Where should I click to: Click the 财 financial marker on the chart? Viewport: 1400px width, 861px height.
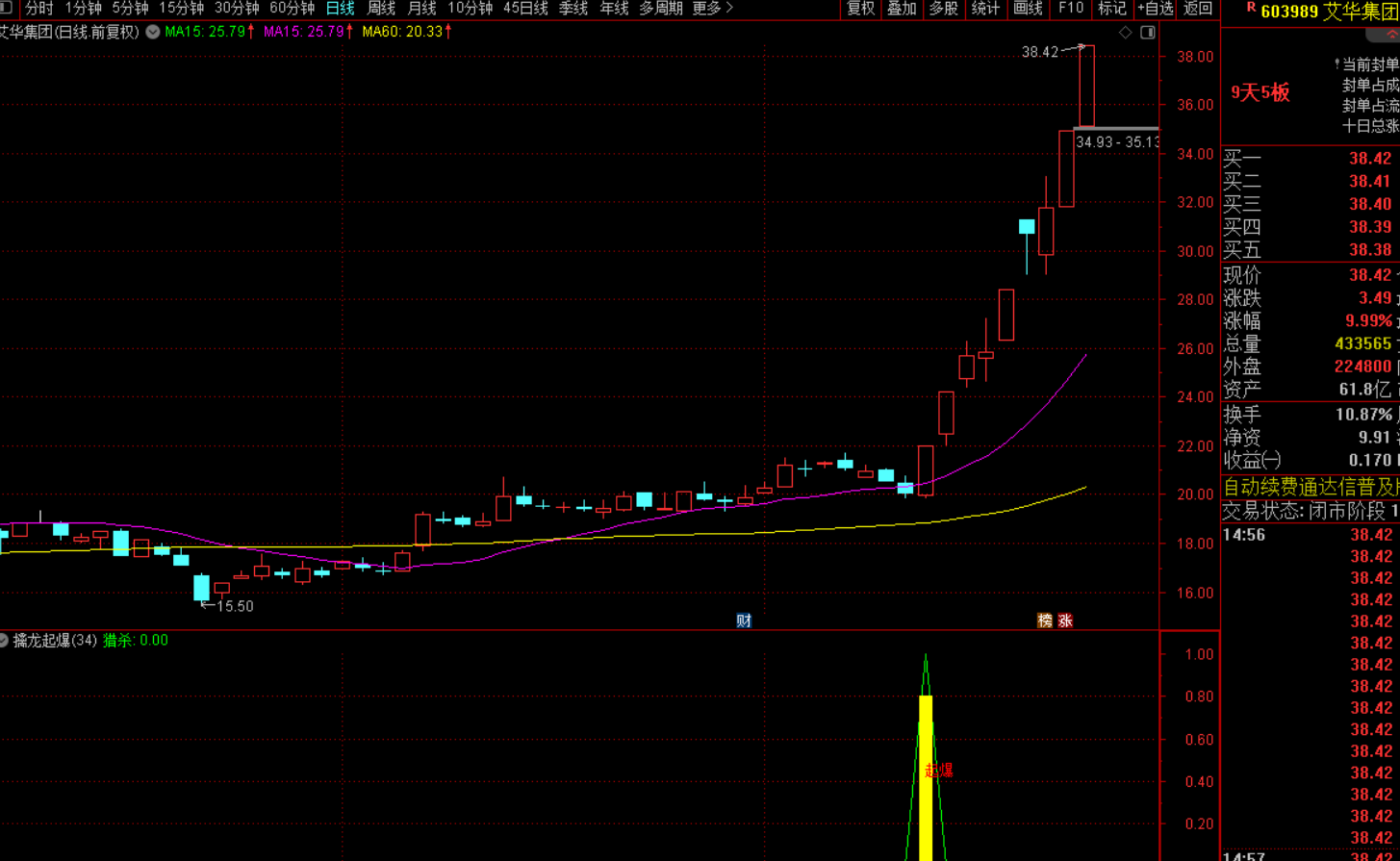(x=744, y=621)
